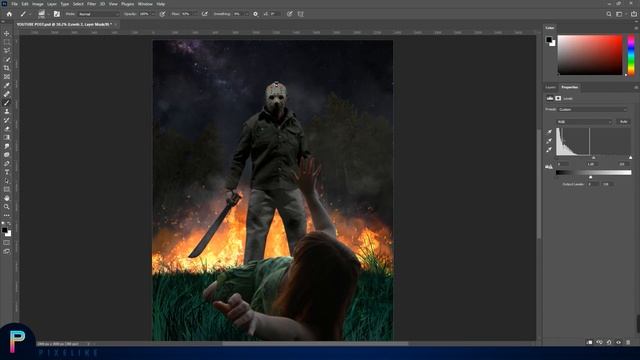Select the Eraser tool
Viewport: 640px width, 360px height.
click(x=7, y=129)
